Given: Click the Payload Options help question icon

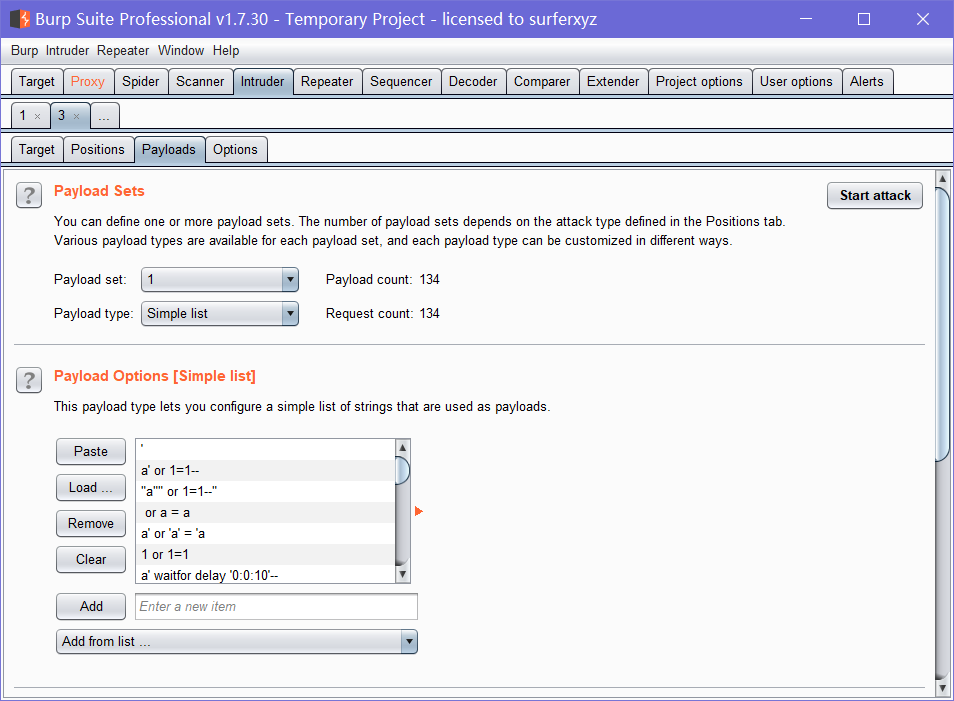Looking at the screenshot, I should coord(29,380).
